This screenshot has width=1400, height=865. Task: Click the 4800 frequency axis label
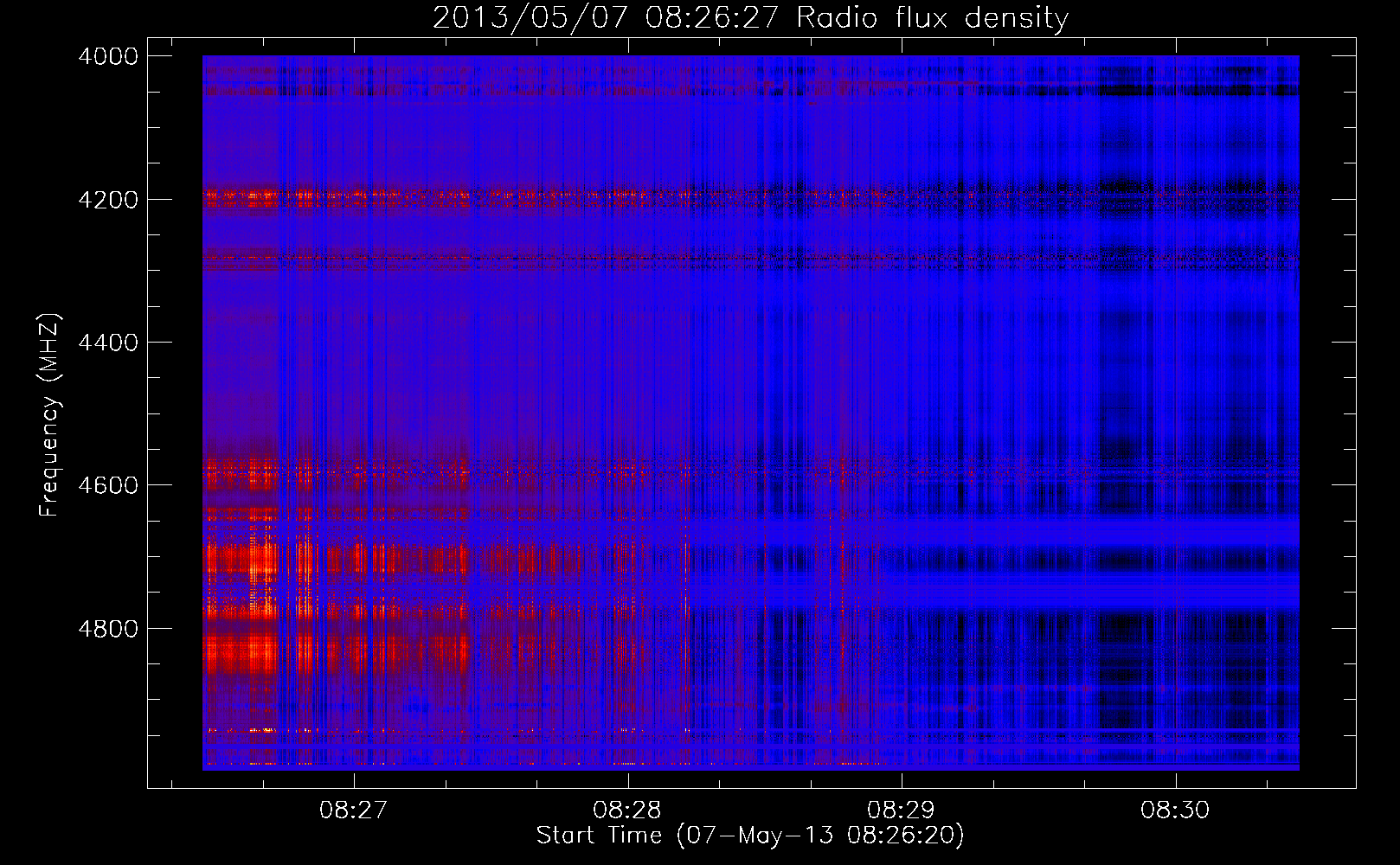(x=107, y=629)
